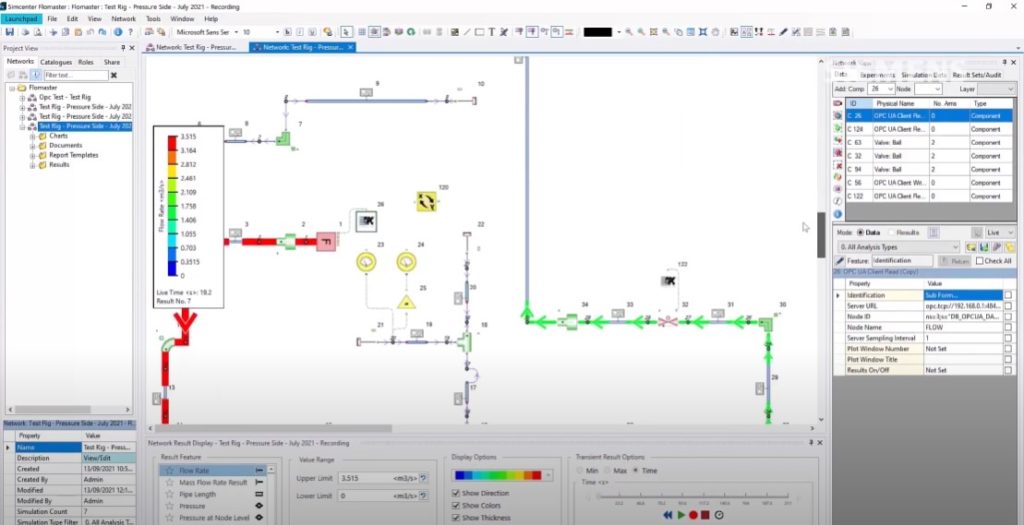Open the Network menu
Viewport: 1024px width, 525px height.
123,18
